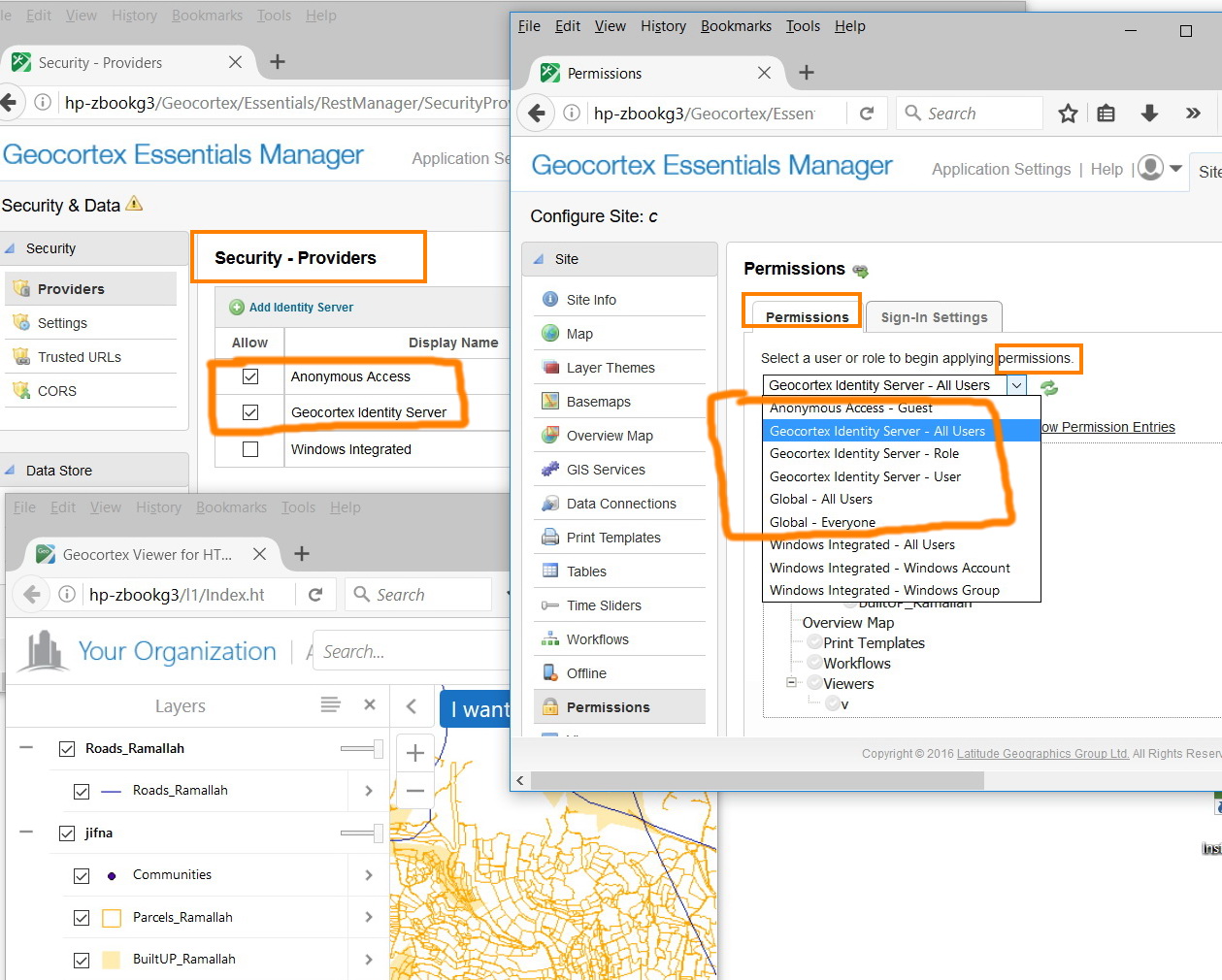Open Layer Themes icon in Site menu
The height and width of the screenshot is (980, 1222).
click(x=550, y=368)
